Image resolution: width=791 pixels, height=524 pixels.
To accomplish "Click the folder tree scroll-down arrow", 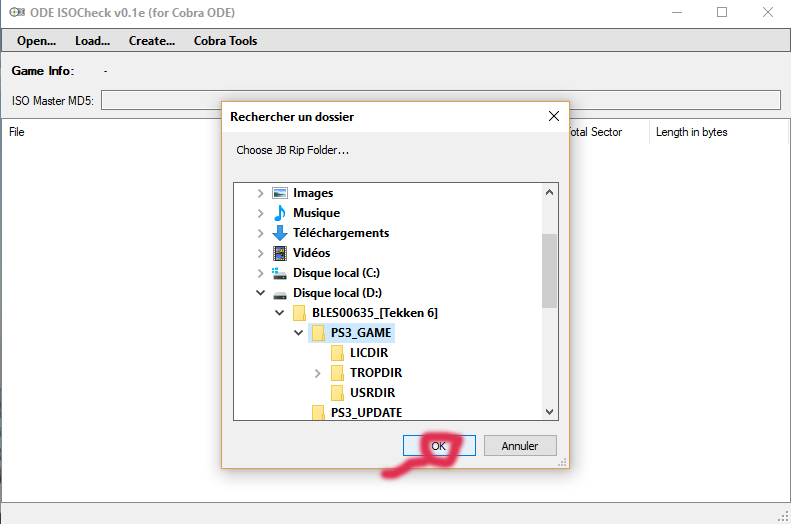I will point(550,412).
